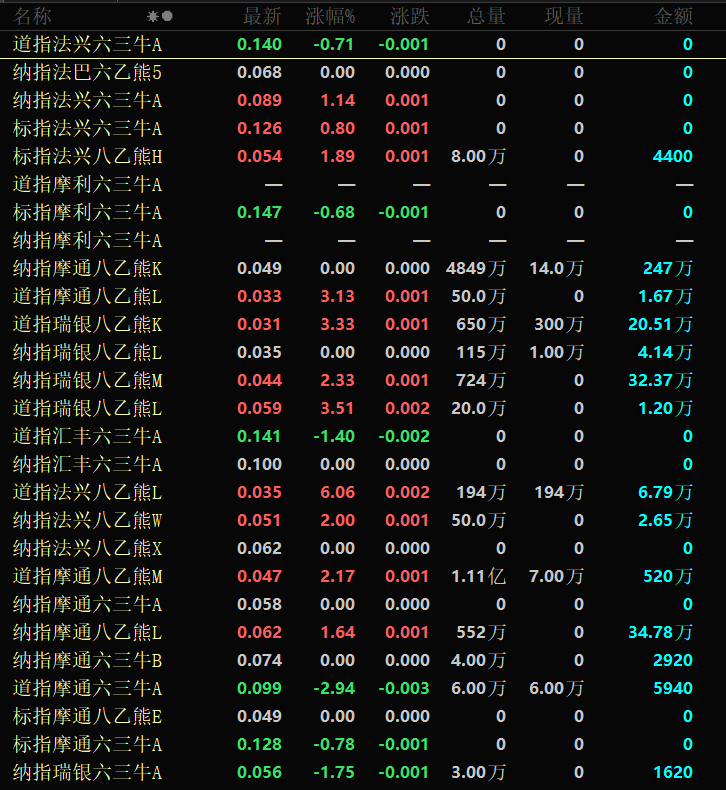Sort by the 金额 column header
The height and width of the screenshot is (790, 726).
(x=673, y=17)
